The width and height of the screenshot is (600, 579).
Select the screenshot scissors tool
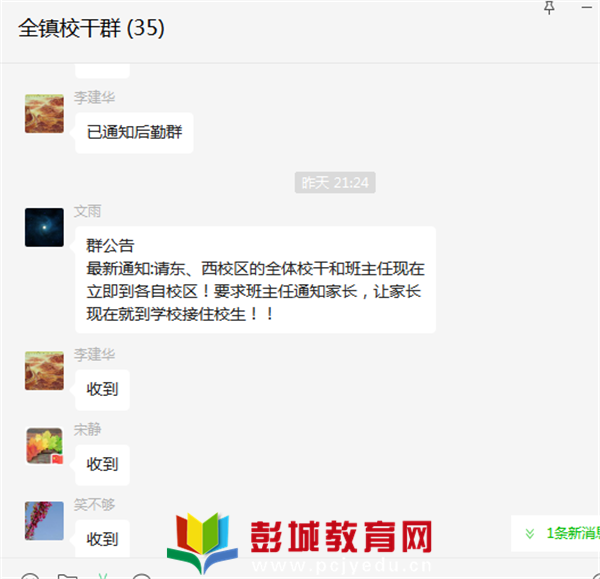[x=103, y=576]
